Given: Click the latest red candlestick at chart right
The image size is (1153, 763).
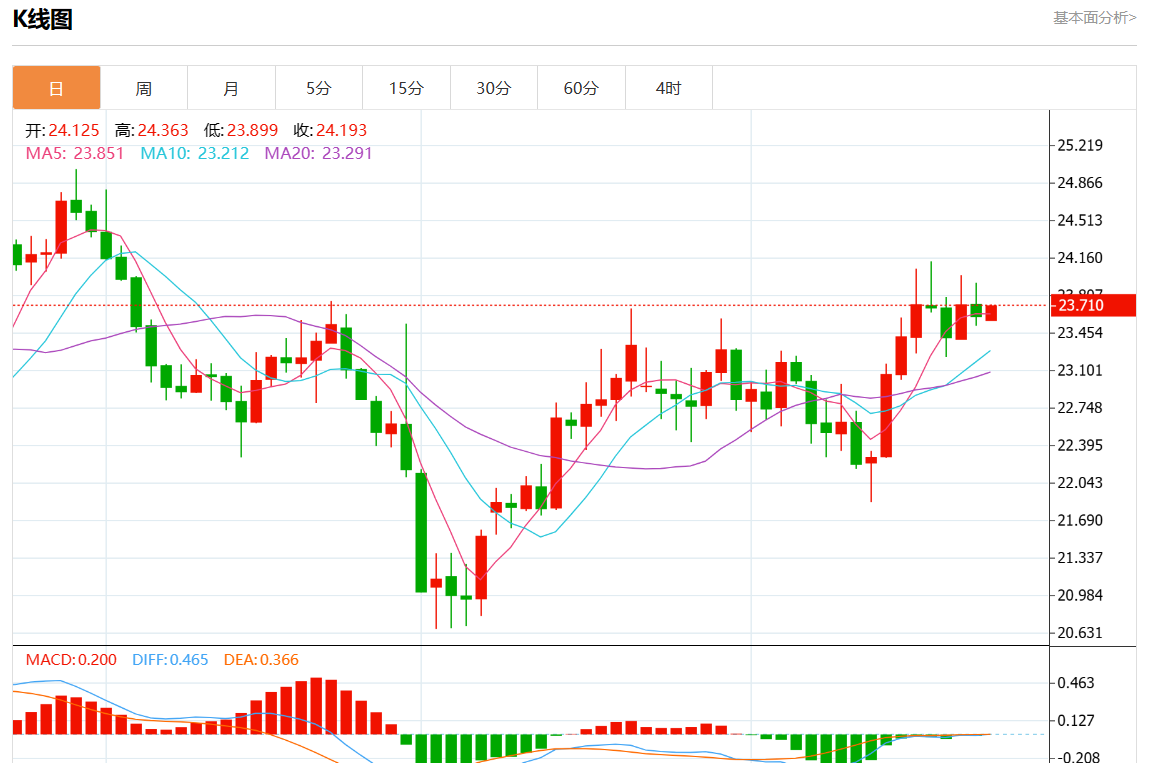Looking at the screenshot, I should (991, 313).
